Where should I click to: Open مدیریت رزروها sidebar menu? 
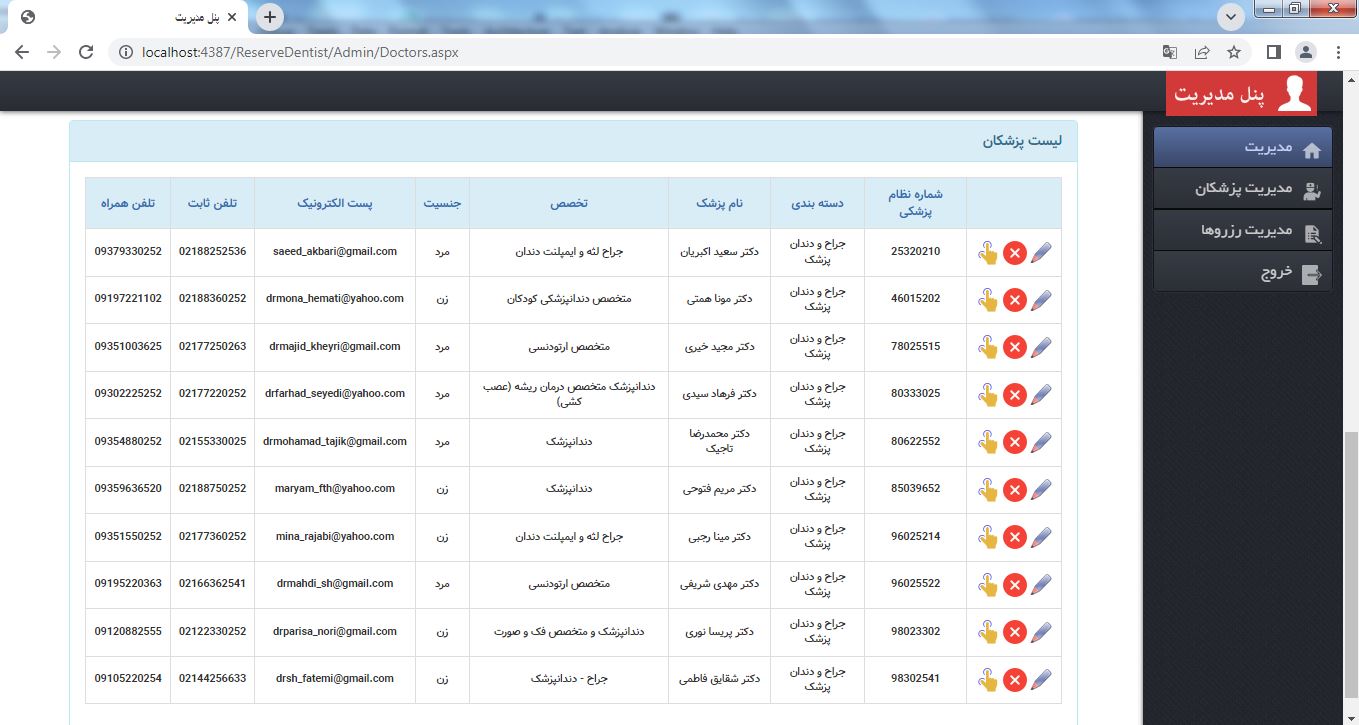[x=1243, y=231]
